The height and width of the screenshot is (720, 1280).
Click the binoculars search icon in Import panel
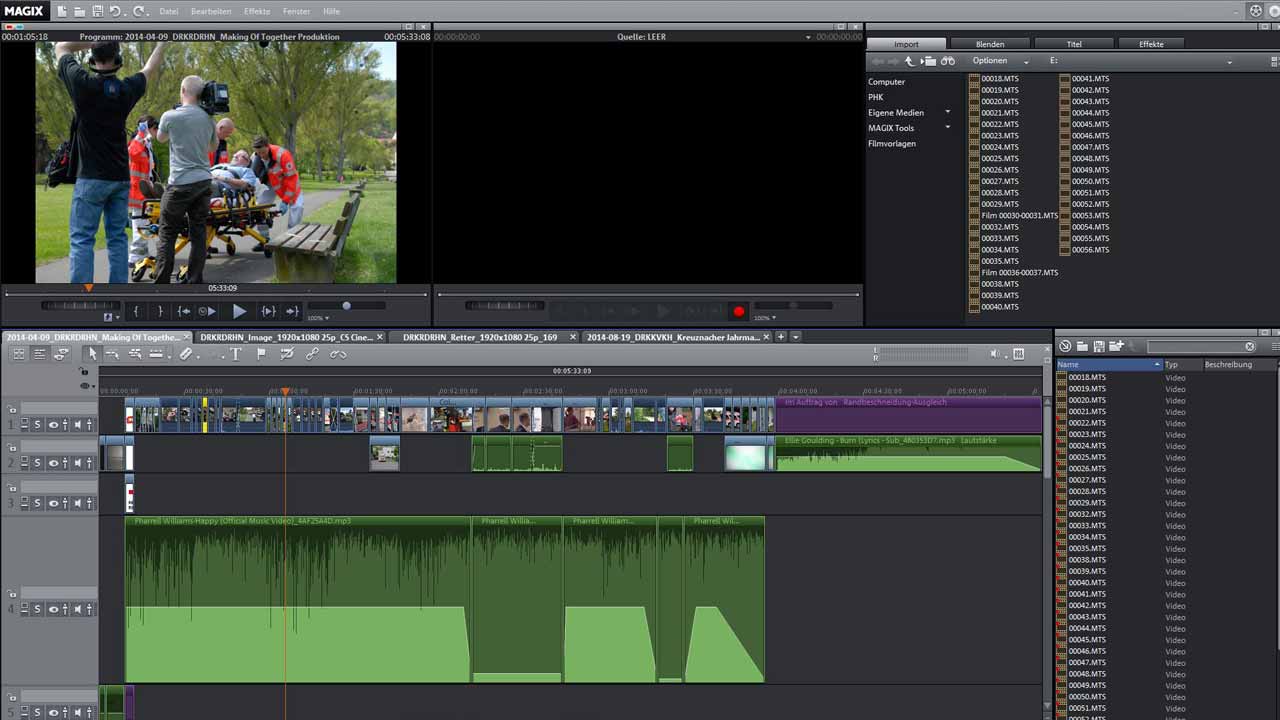[947, 61]
